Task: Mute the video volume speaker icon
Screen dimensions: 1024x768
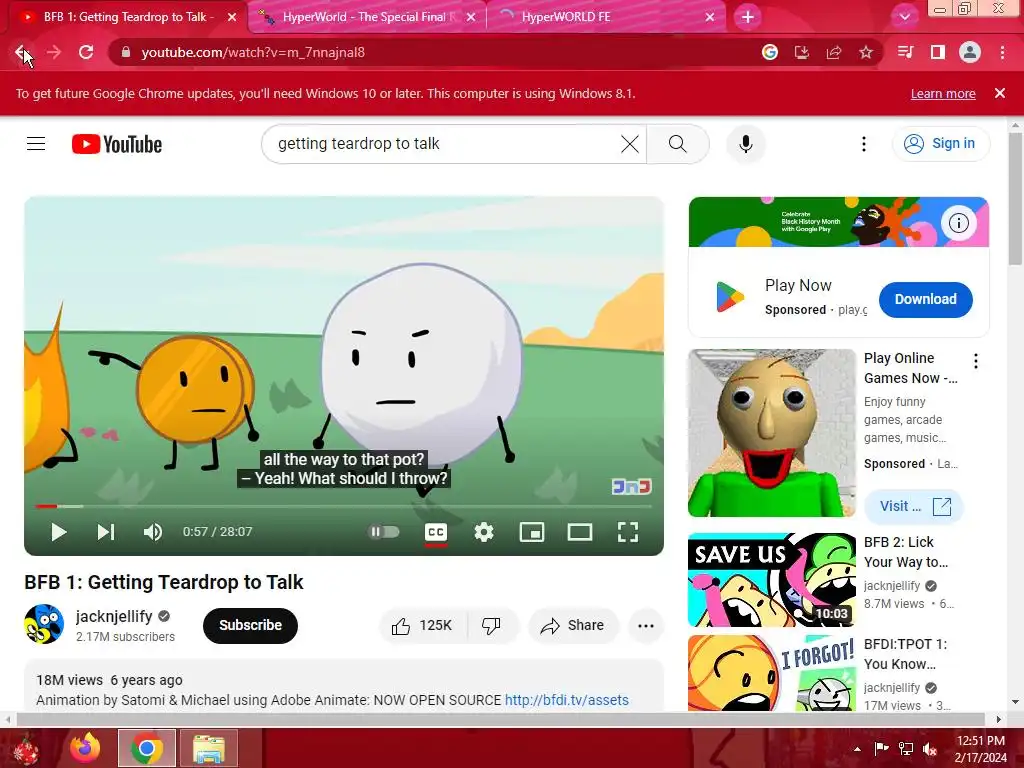Action: coord(153,532)
